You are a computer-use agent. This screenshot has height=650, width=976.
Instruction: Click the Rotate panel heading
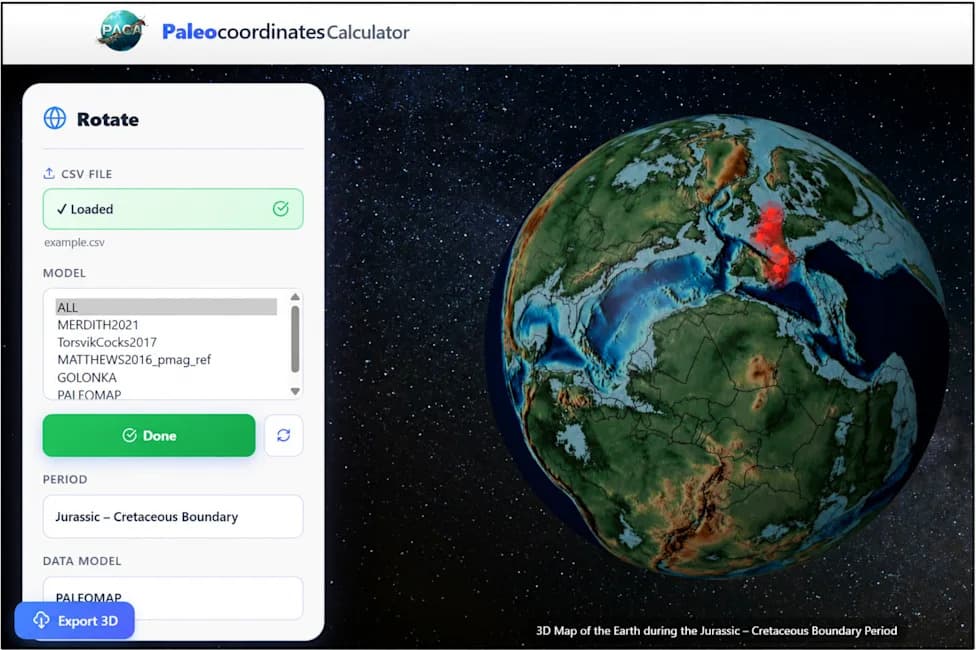(108, 119)
